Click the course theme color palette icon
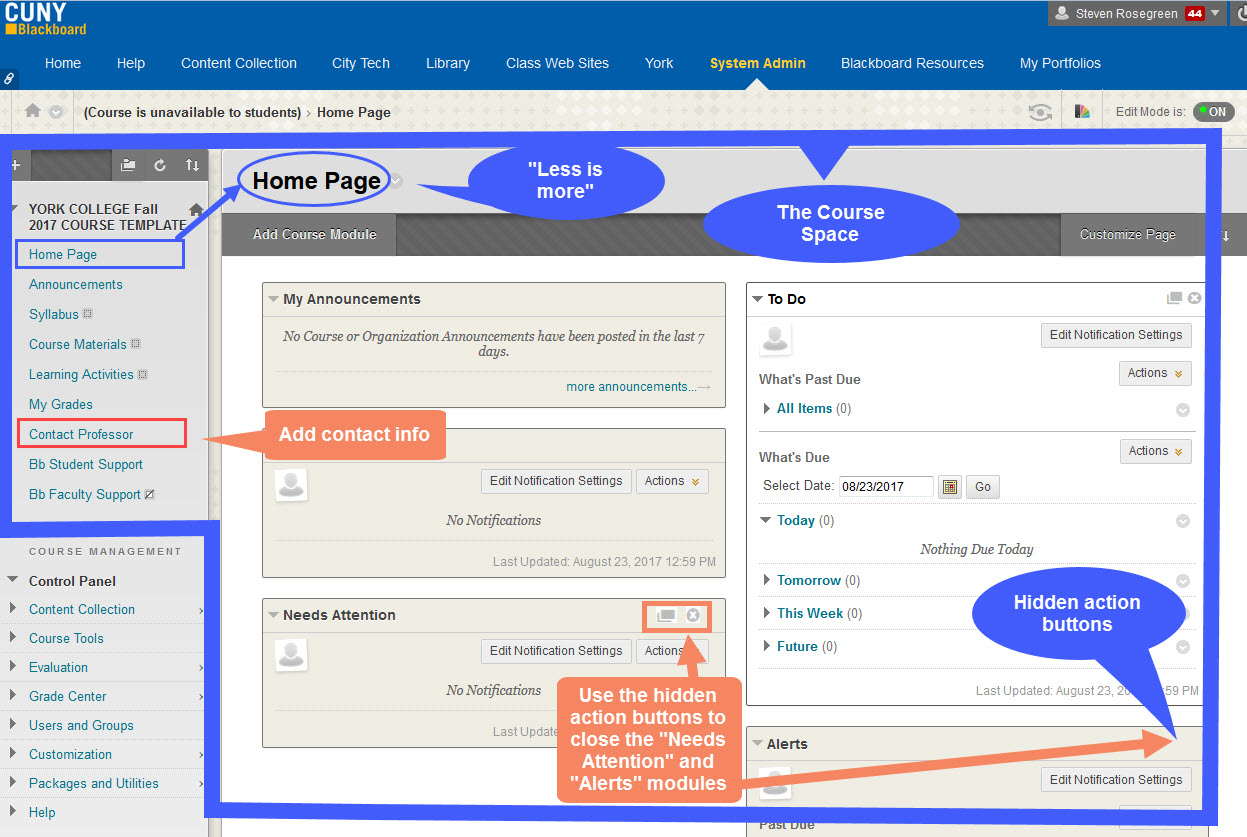Image resolution: width=1247 pixels, height=837 pixels. coord(1082,112)
